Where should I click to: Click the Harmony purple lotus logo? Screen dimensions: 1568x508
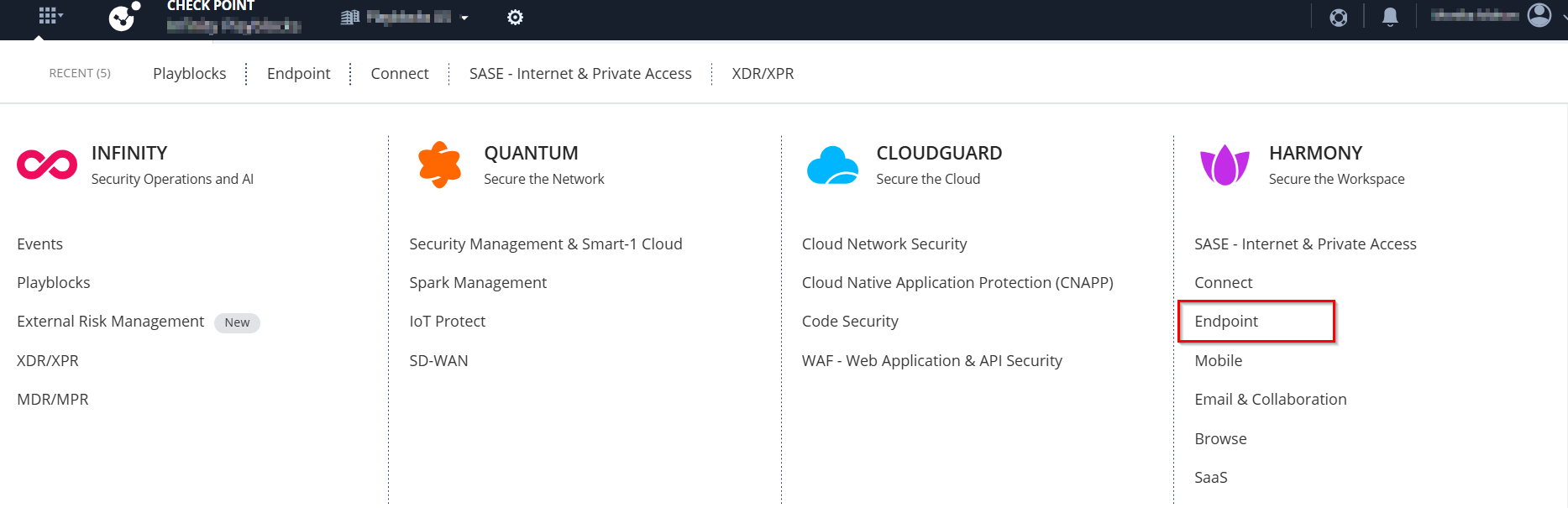point(1225,165)
